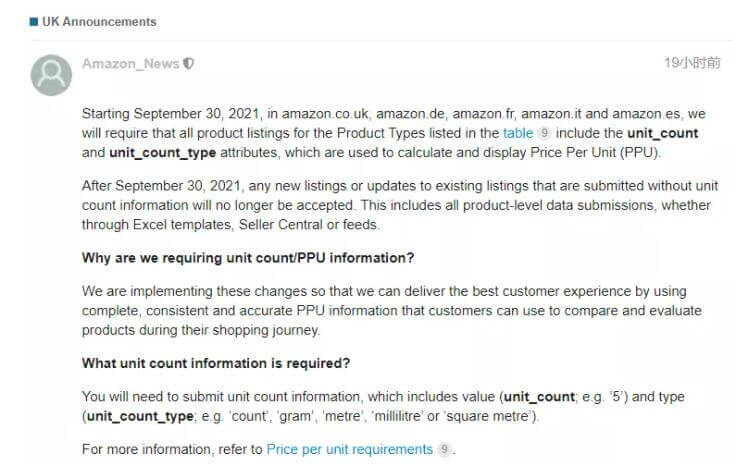Screen dimensions: 751x470
Task: Click bold unit_count_type before e.g. 'count'
Action: pos(140,416)
